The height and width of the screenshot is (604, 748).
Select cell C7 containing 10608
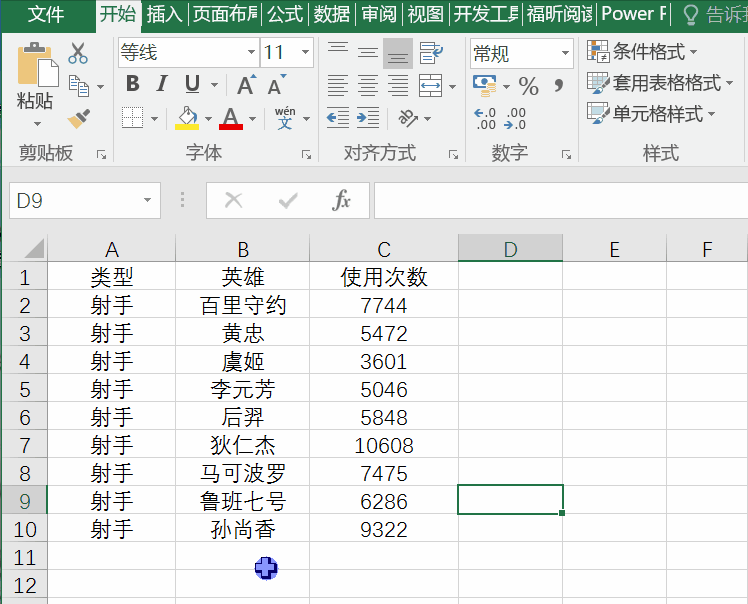click(384, 445)
